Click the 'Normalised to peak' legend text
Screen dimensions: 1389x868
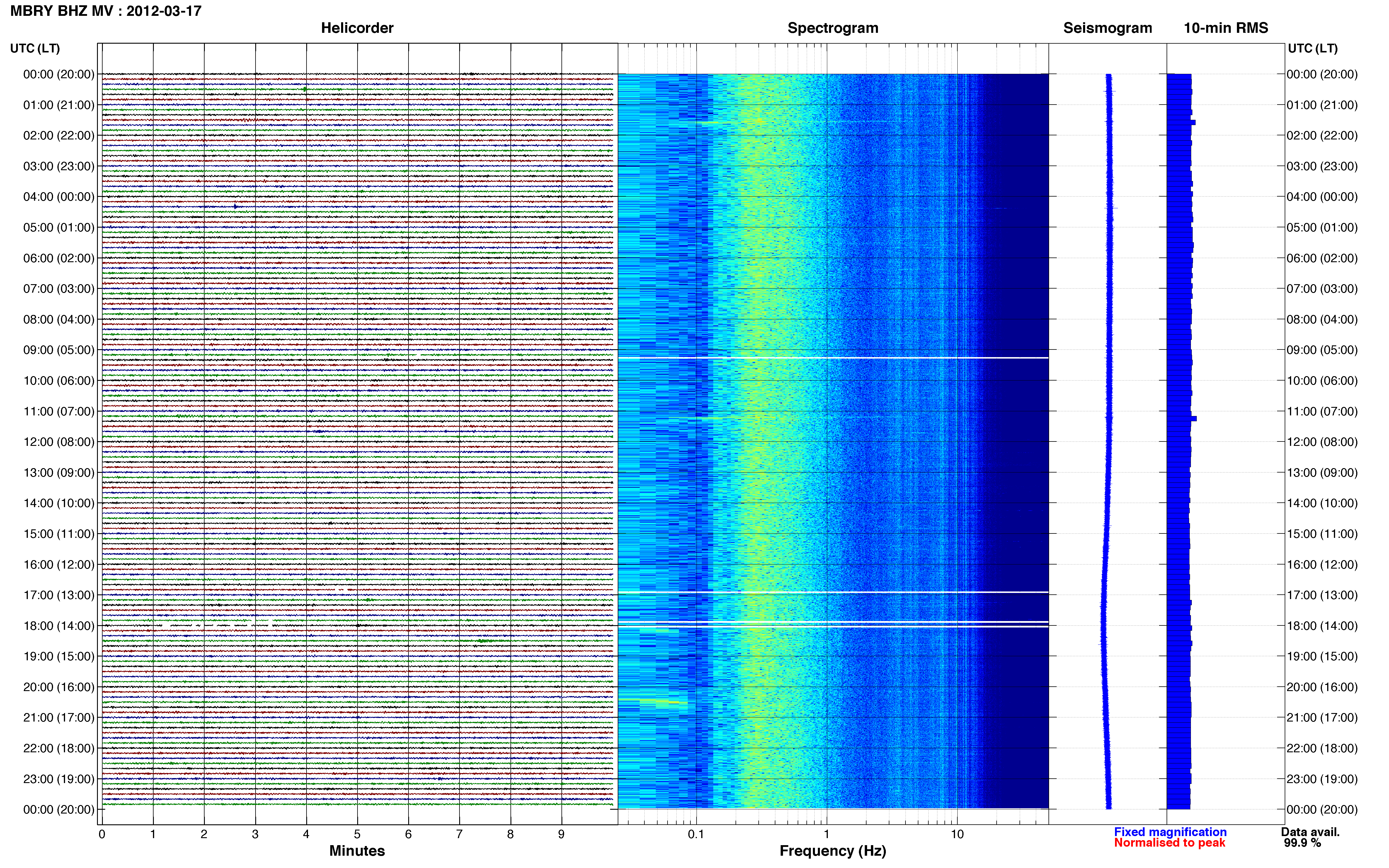click(1170, 843)
